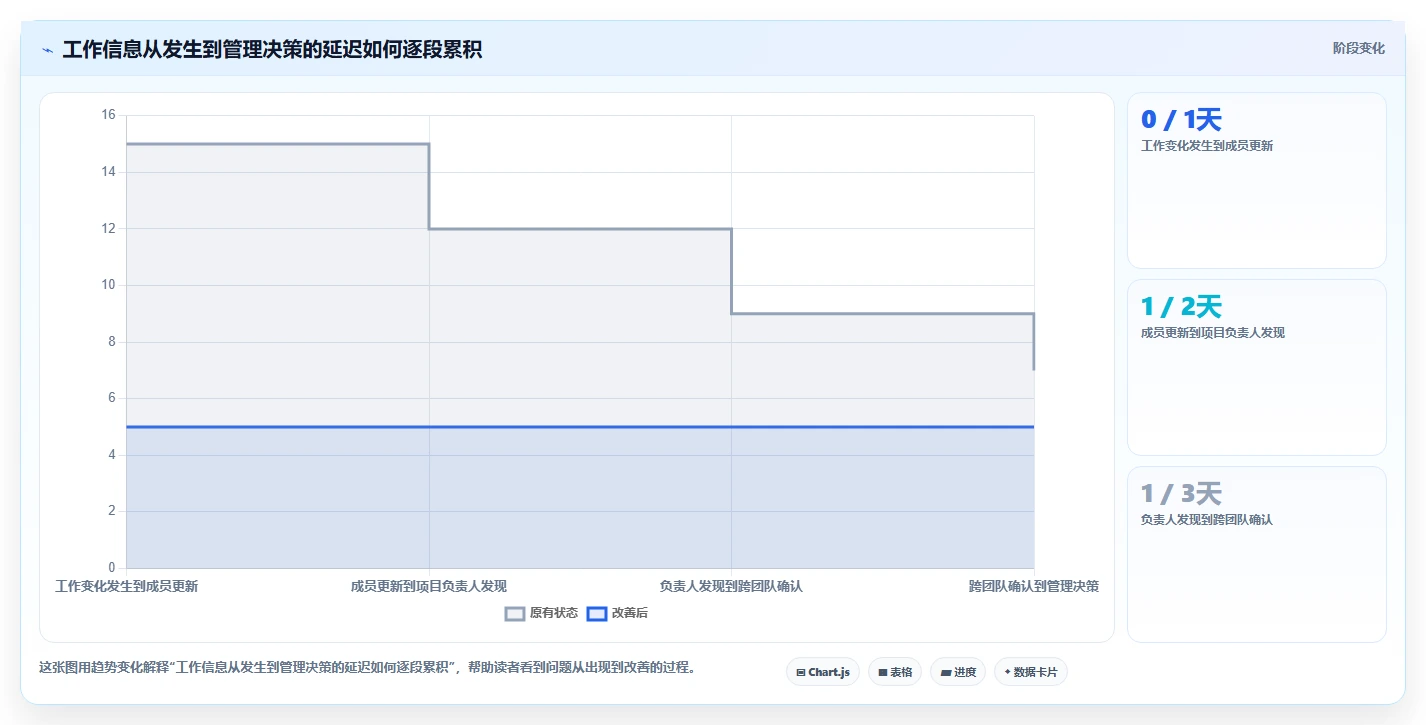The height and width of the screenshot is (725, 1426).
Task: Select the Chart.js tag
Action: (x=823, y=672)
